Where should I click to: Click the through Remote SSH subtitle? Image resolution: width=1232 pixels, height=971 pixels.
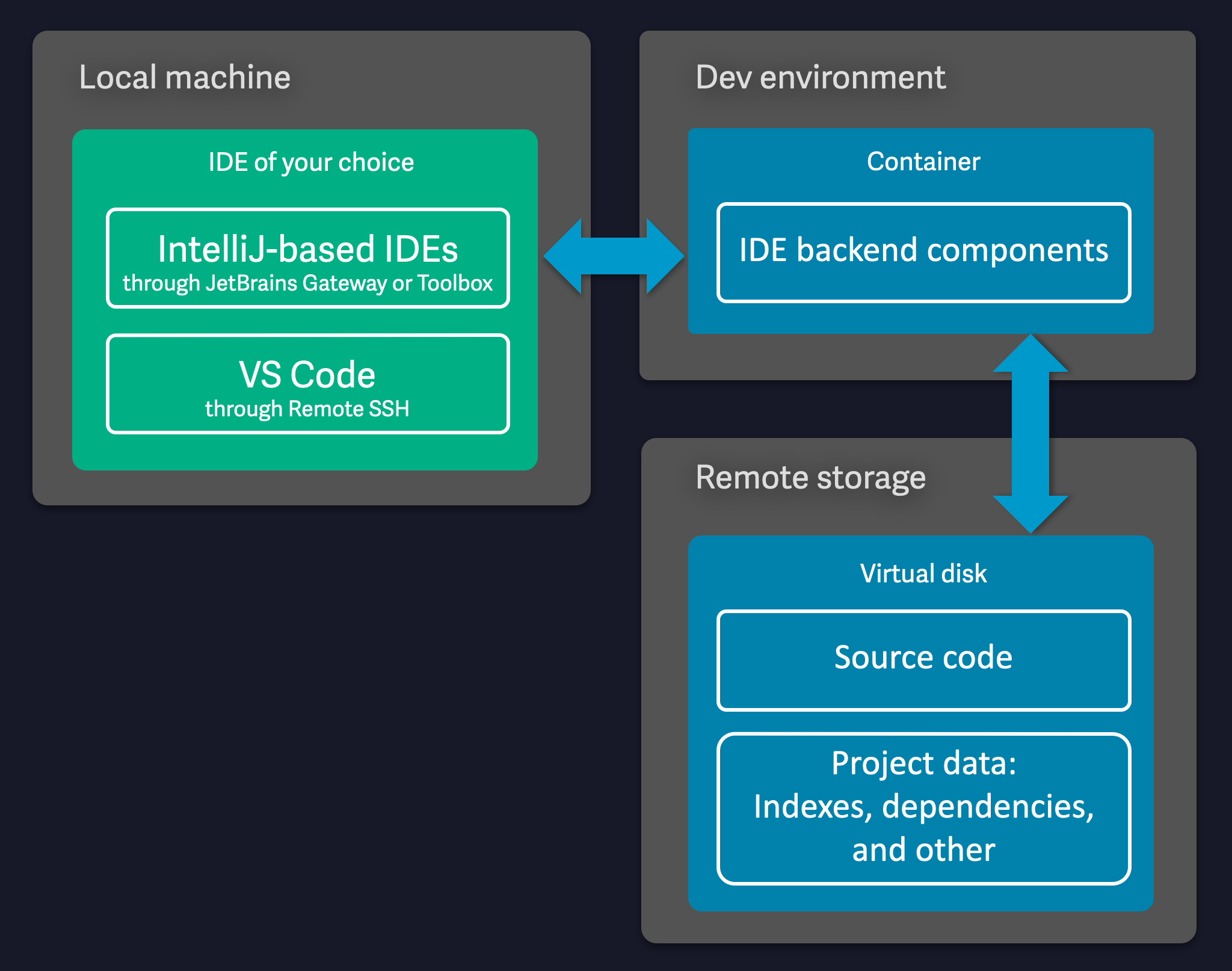coord(307,408)
